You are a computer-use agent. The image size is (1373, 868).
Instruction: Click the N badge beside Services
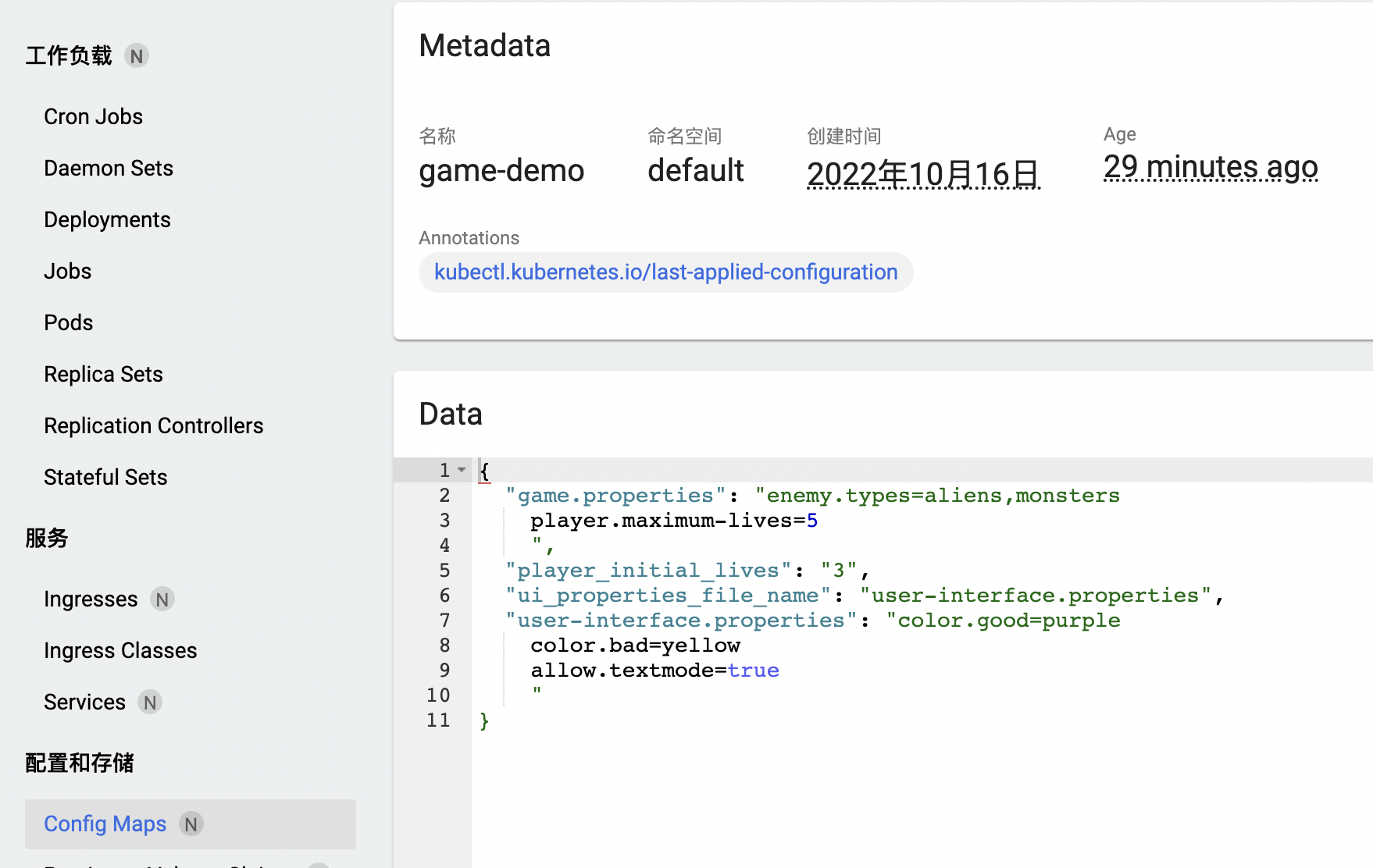coord(149,702)
